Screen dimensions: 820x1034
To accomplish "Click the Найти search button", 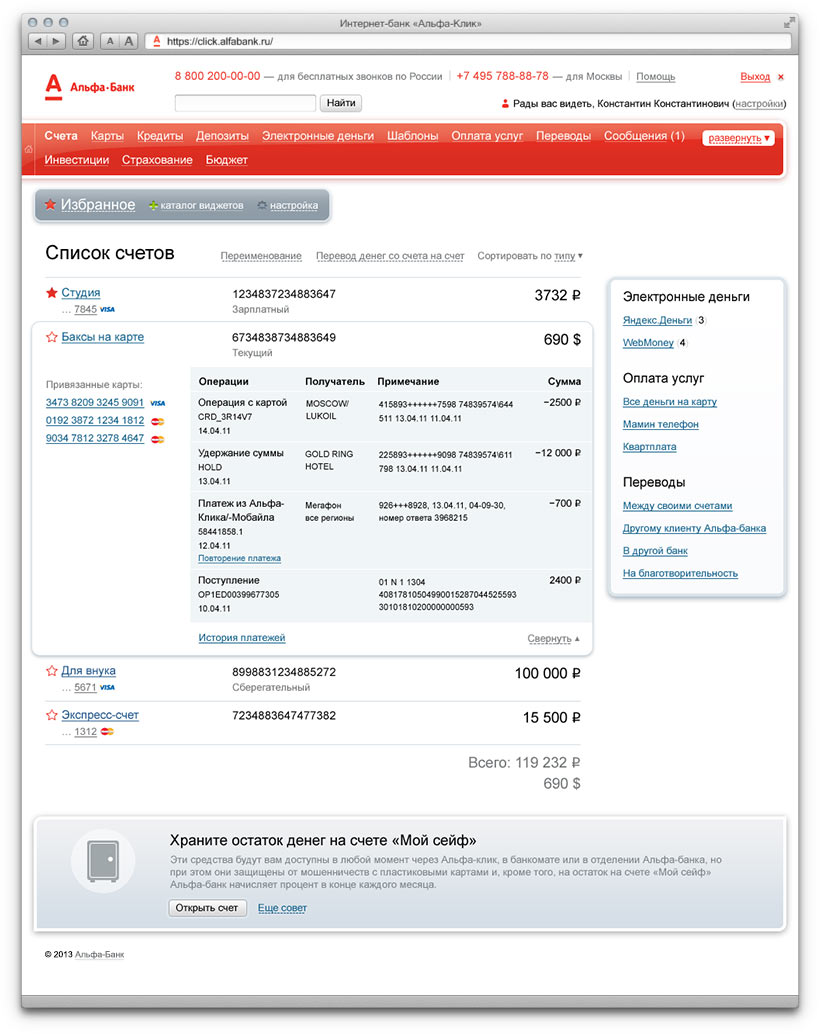I will pyautogui.click(x=341, y=103).
